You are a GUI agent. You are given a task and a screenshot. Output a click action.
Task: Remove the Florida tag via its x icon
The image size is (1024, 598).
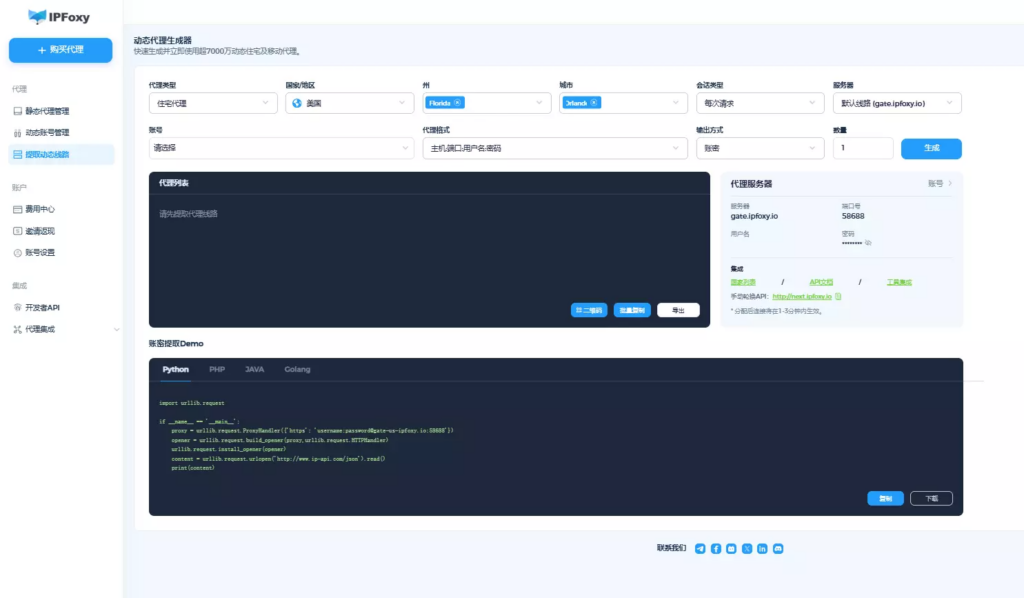[457, 103]
